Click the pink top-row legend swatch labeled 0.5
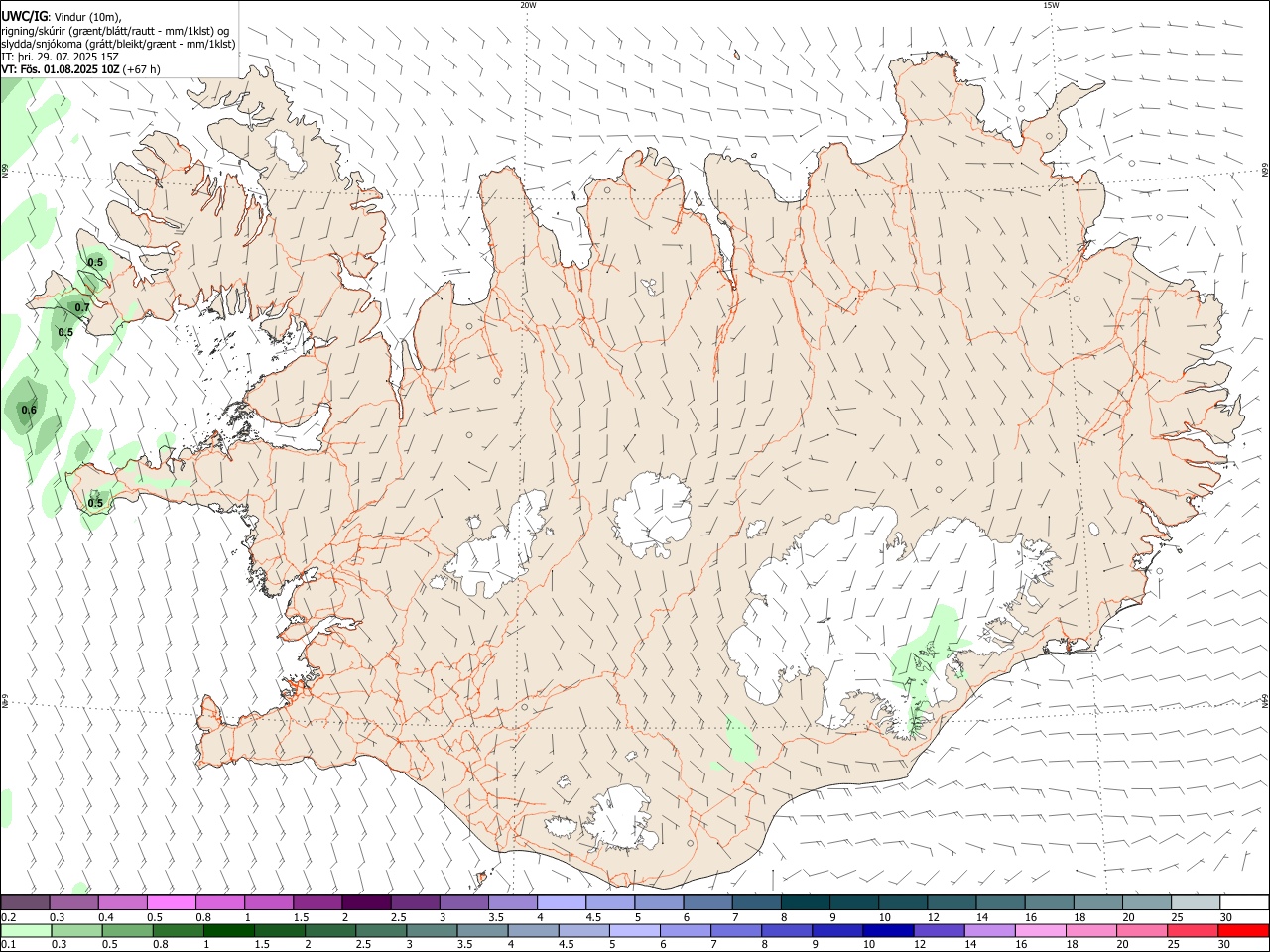Screen dimensions: 1270x952 coord(171,902)
